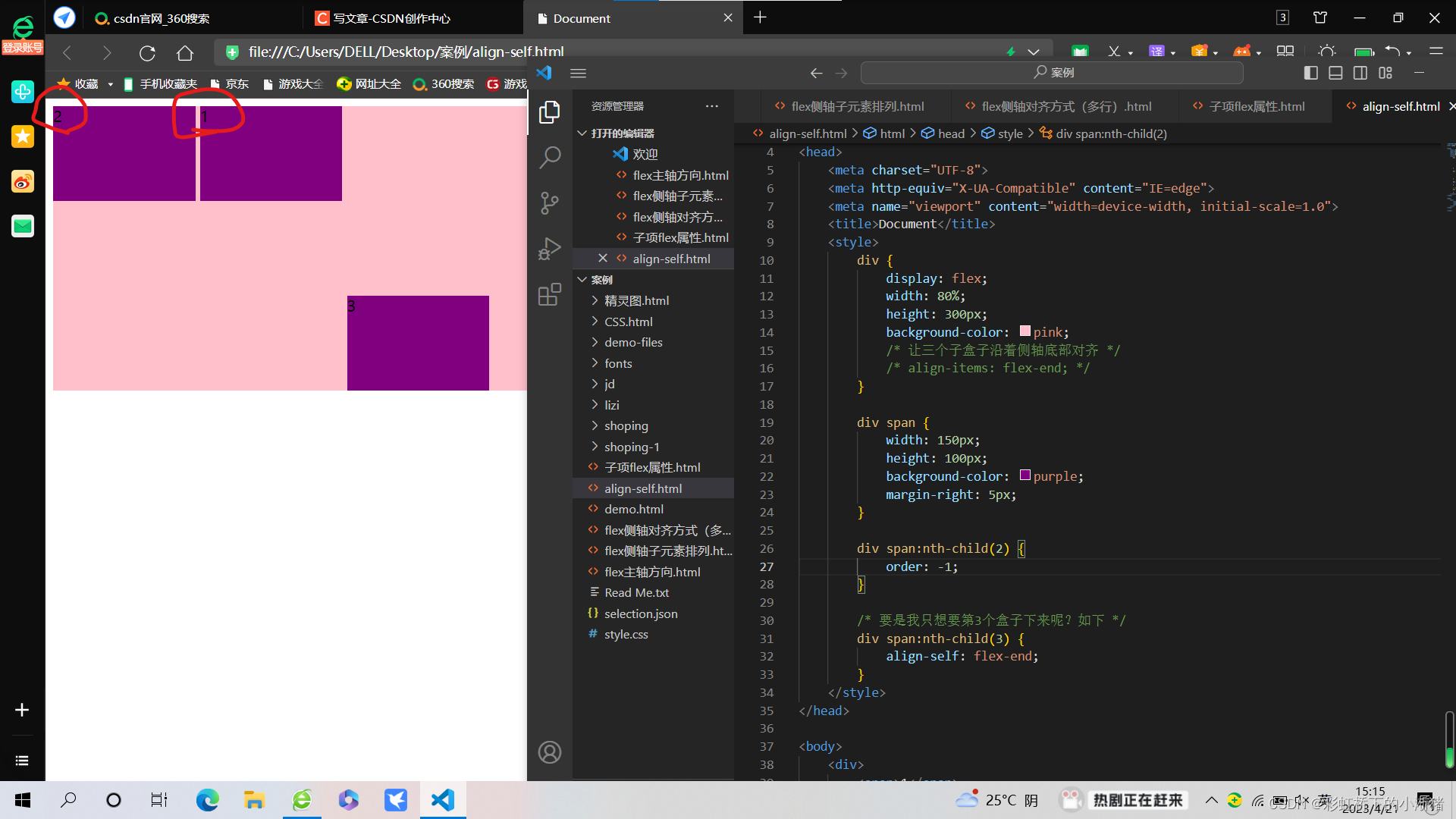This screenshot has width=1456, height=819.
Task: Toggle the secondary side bar layout button
Action: 1360,73
